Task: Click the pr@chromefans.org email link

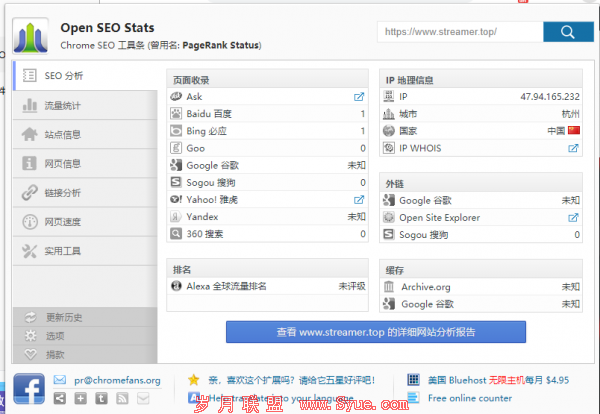Action: coord(117,380)
